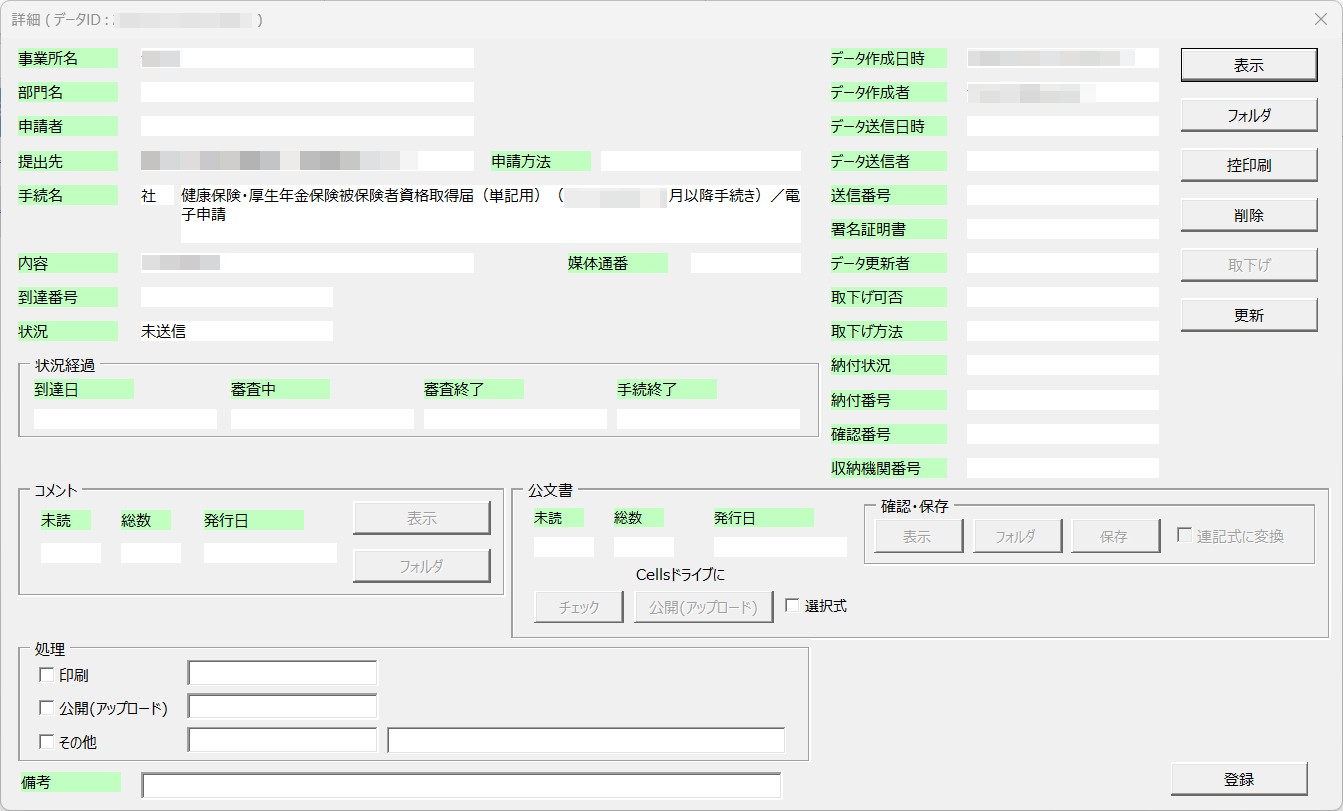Click the チェック button in 公文書
This screenshot has width=1343, height=811.
point(579,607)
